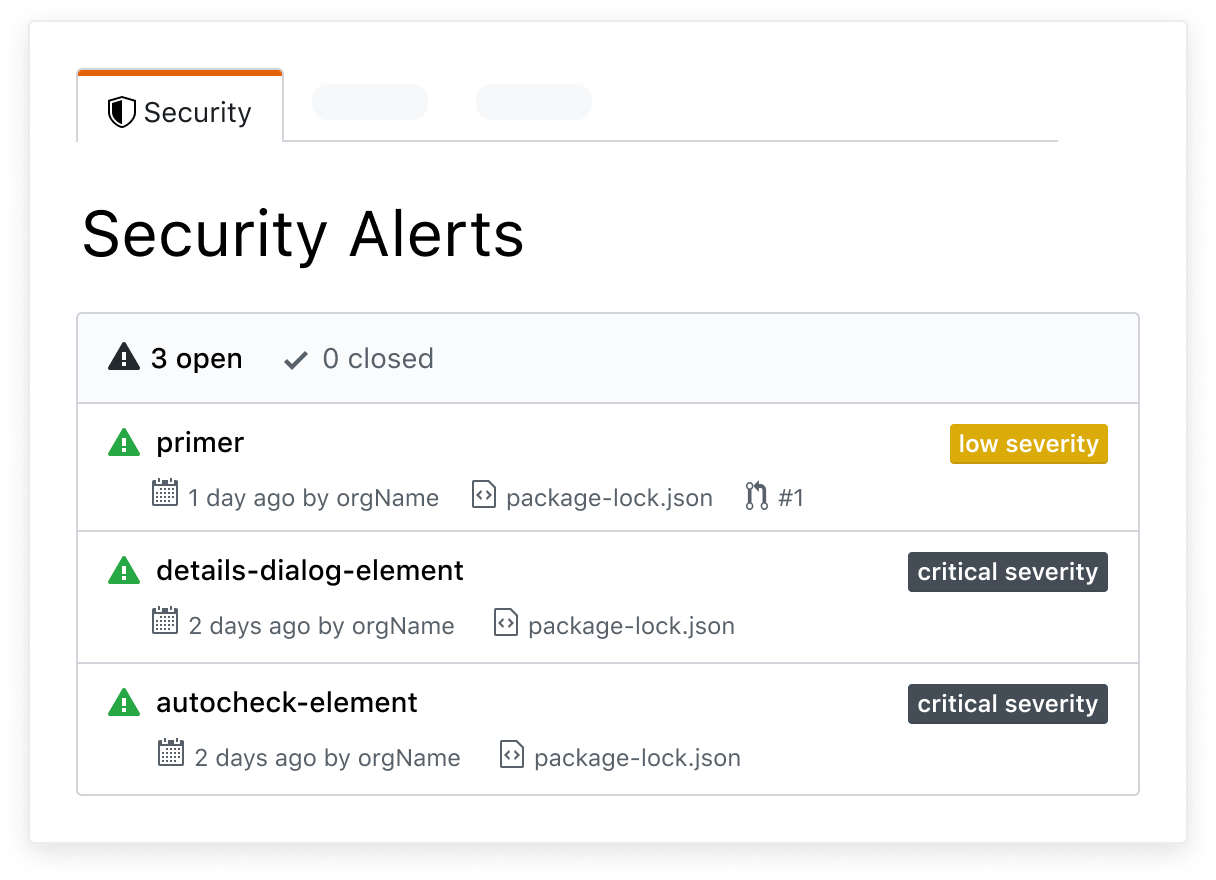This screenshot has width=1216, height=880.
Task: Click the alert triangle next to autocheck-element
Action: (123, 702)
